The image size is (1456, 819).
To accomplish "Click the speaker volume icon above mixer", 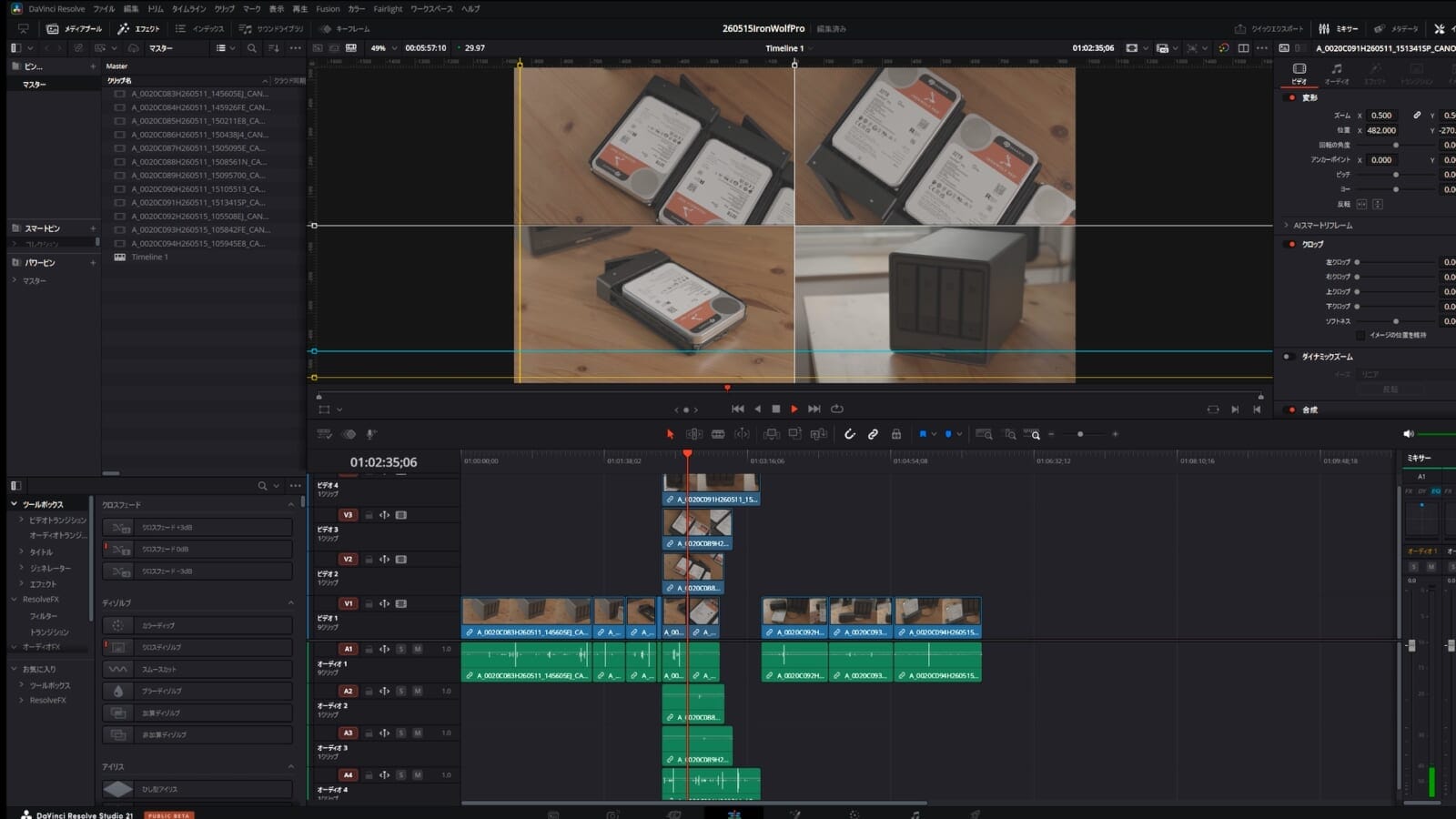I will click(1409, 434).
